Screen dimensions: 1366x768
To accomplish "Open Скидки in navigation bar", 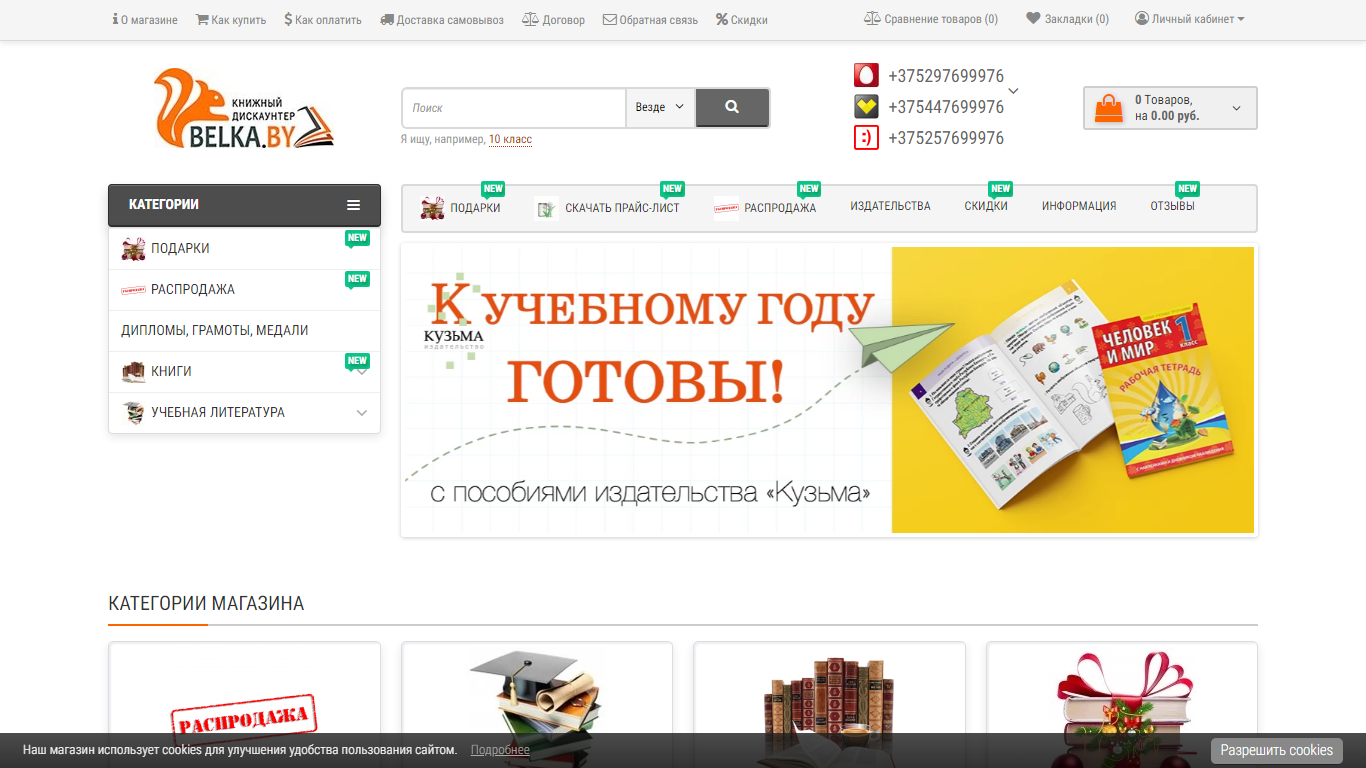I will [986, 206].
